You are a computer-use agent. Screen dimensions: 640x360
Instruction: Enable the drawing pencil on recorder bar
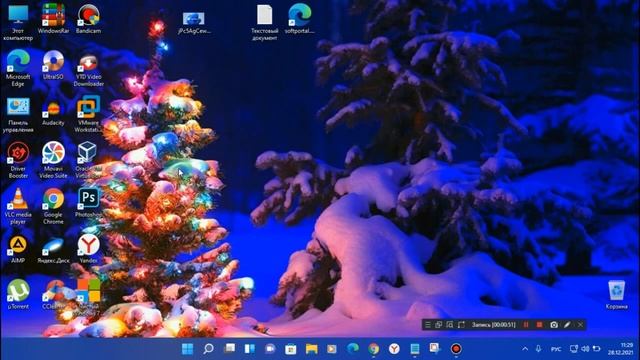[567, 325]
